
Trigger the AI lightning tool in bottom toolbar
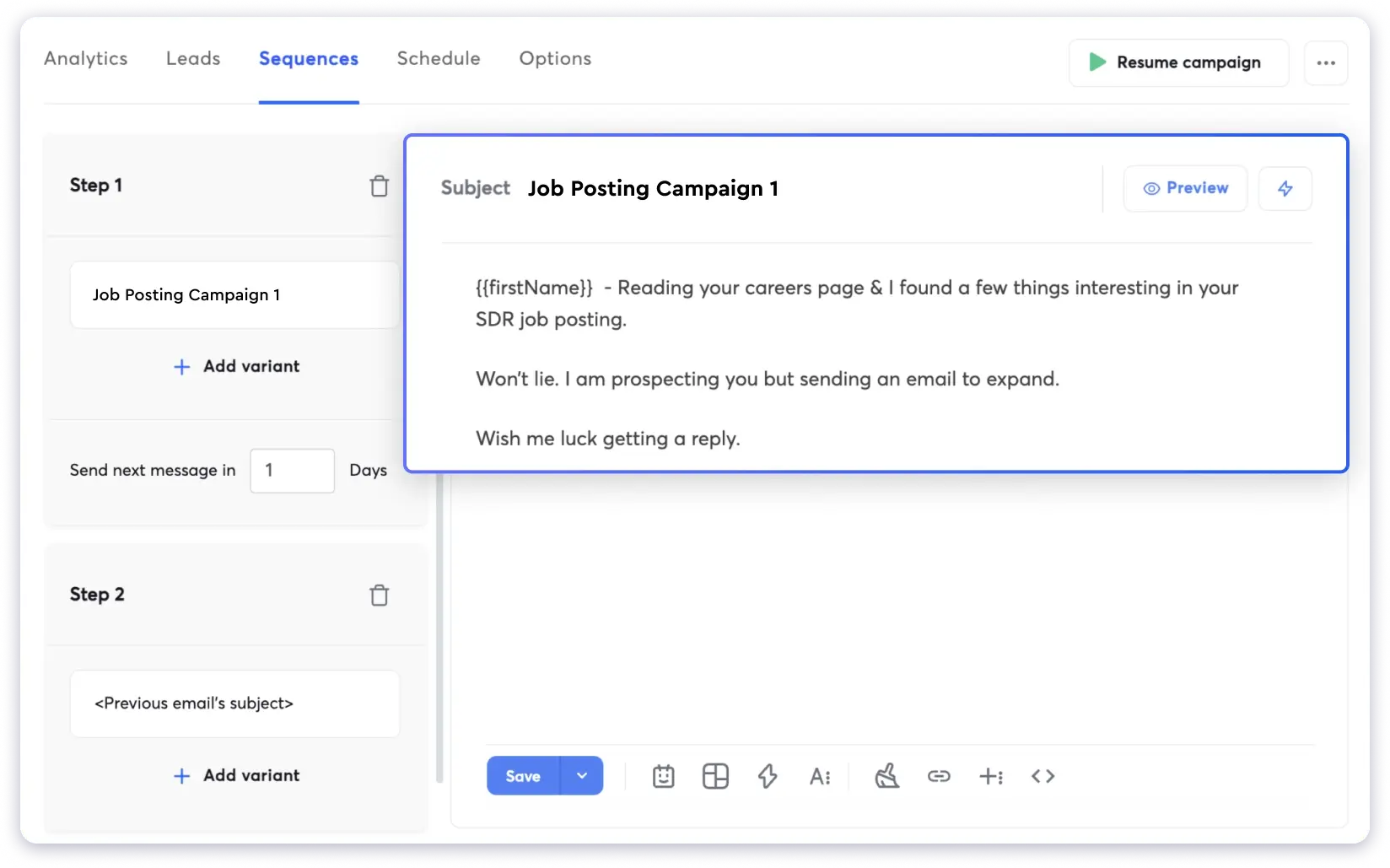click(x=768, y=776)
